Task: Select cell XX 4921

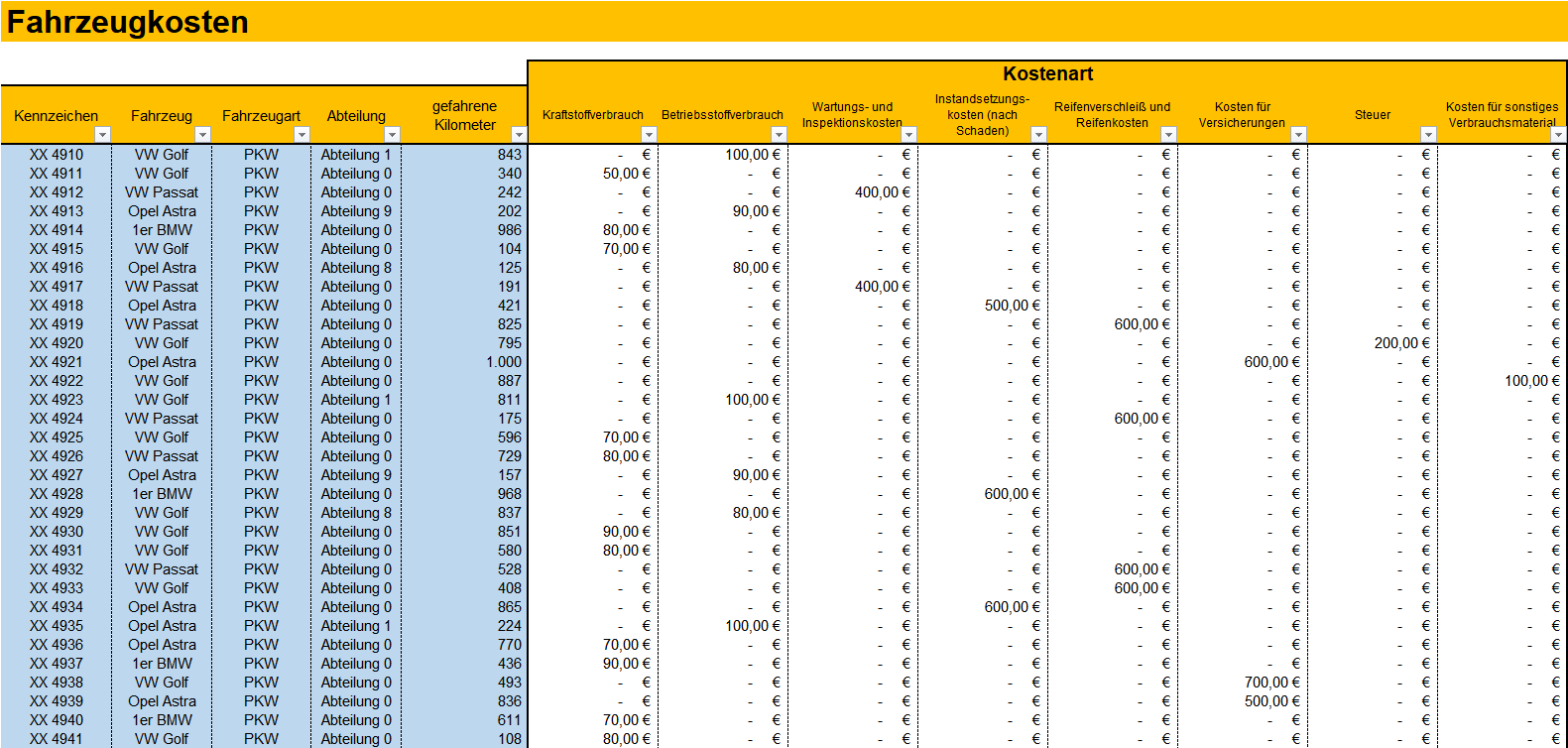Action: click(57, 362)
